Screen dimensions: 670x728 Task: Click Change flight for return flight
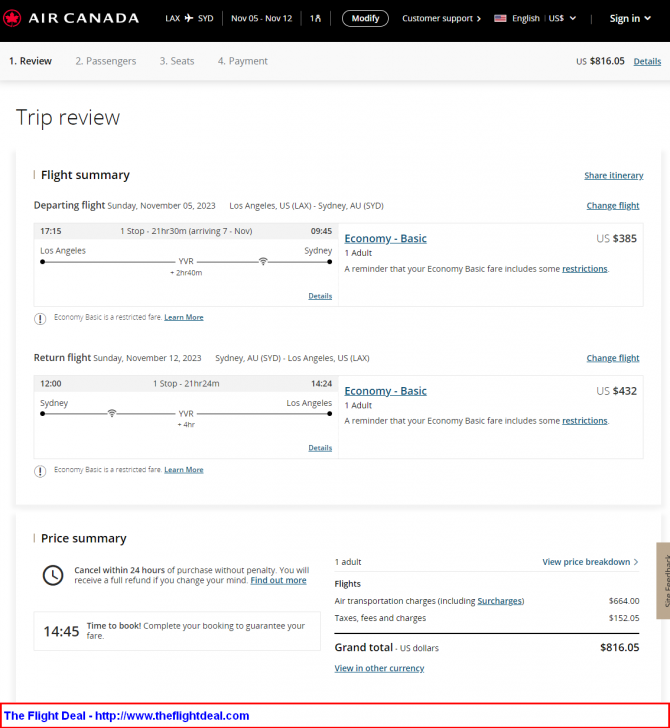[612, 358]
